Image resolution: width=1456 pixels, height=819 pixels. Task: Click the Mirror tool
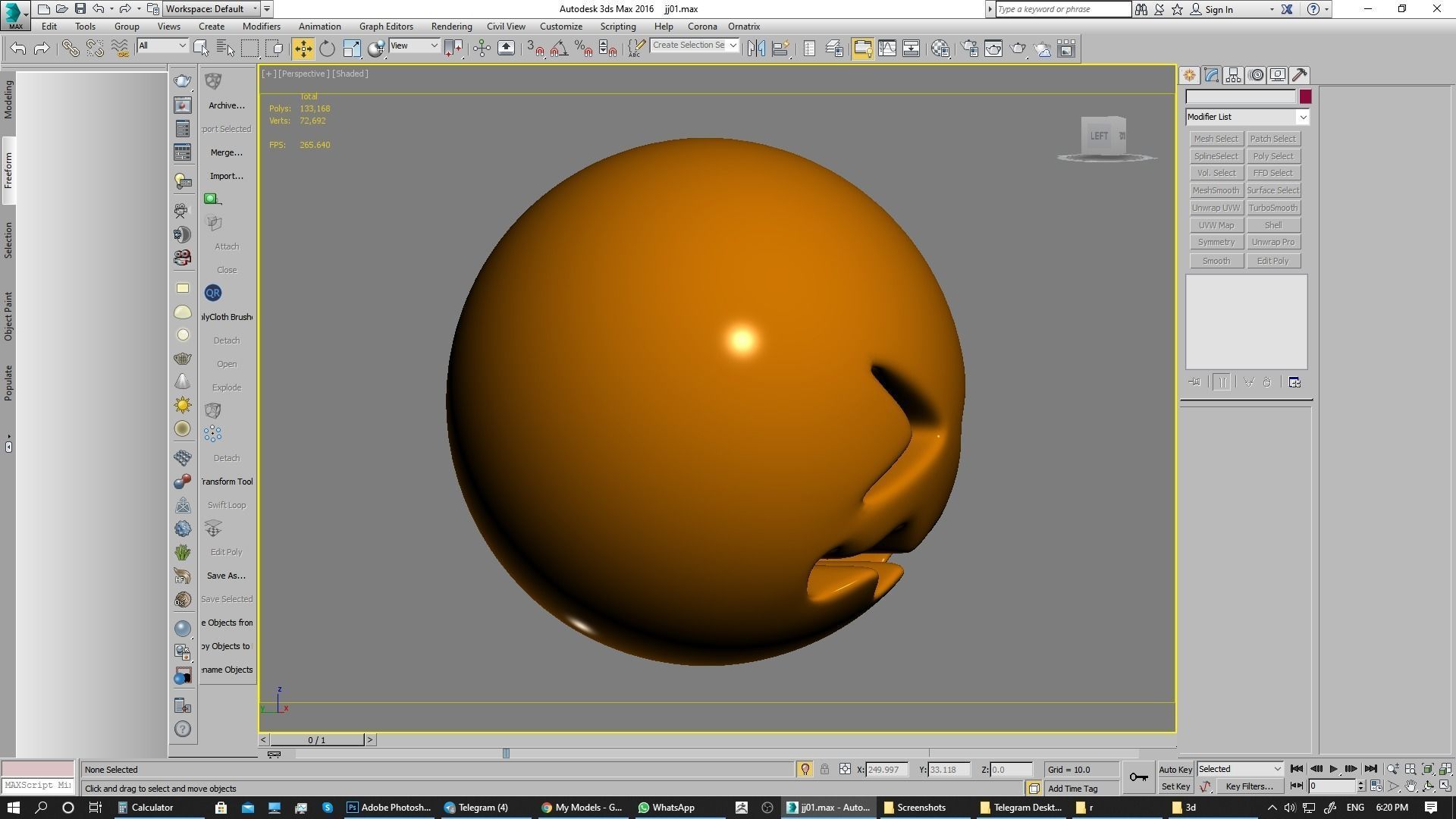(x=756, y=49)
